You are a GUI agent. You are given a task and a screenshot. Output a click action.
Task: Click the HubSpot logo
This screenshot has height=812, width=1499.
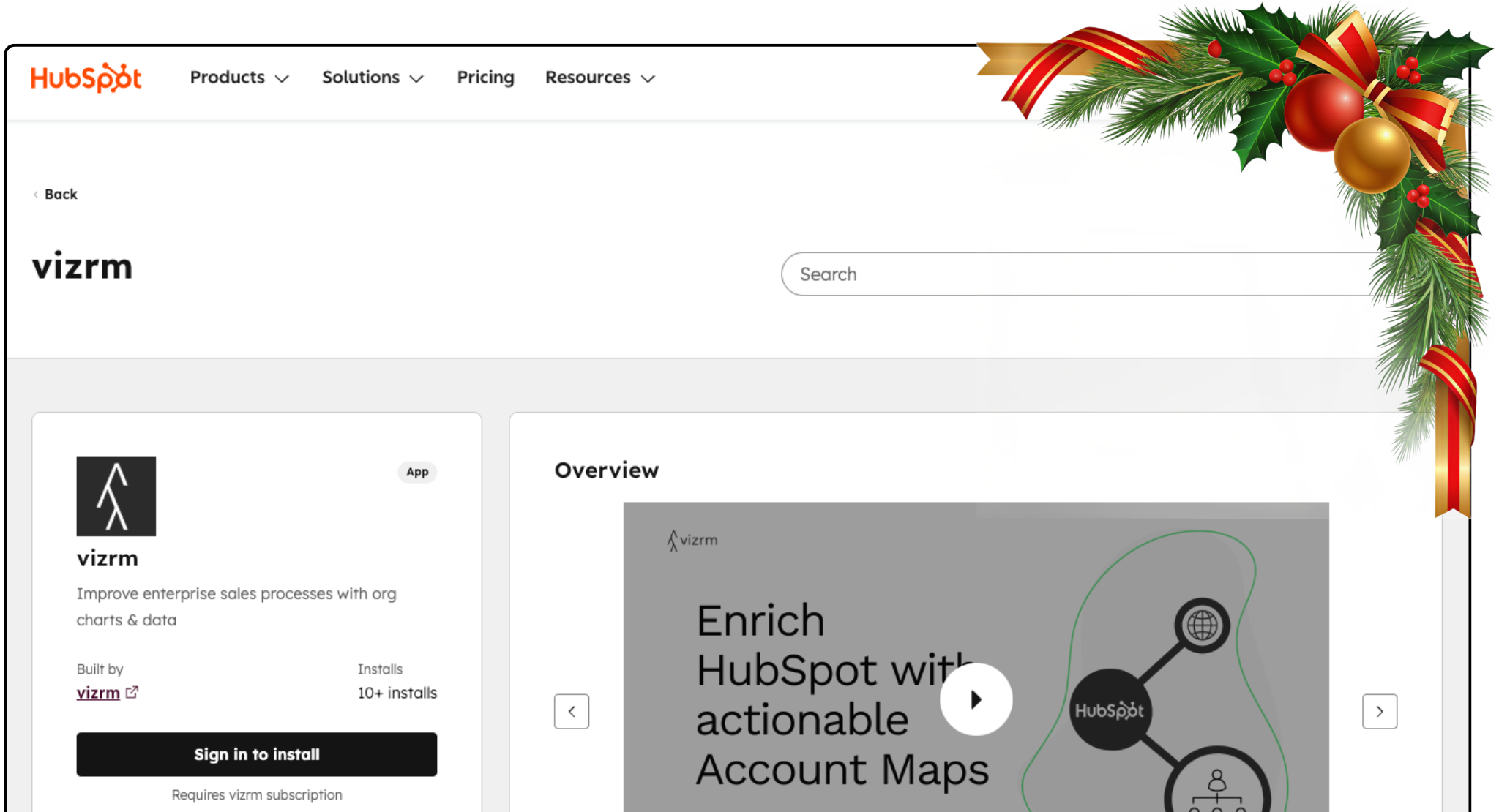pyautogui.click(x=86, y=78)
